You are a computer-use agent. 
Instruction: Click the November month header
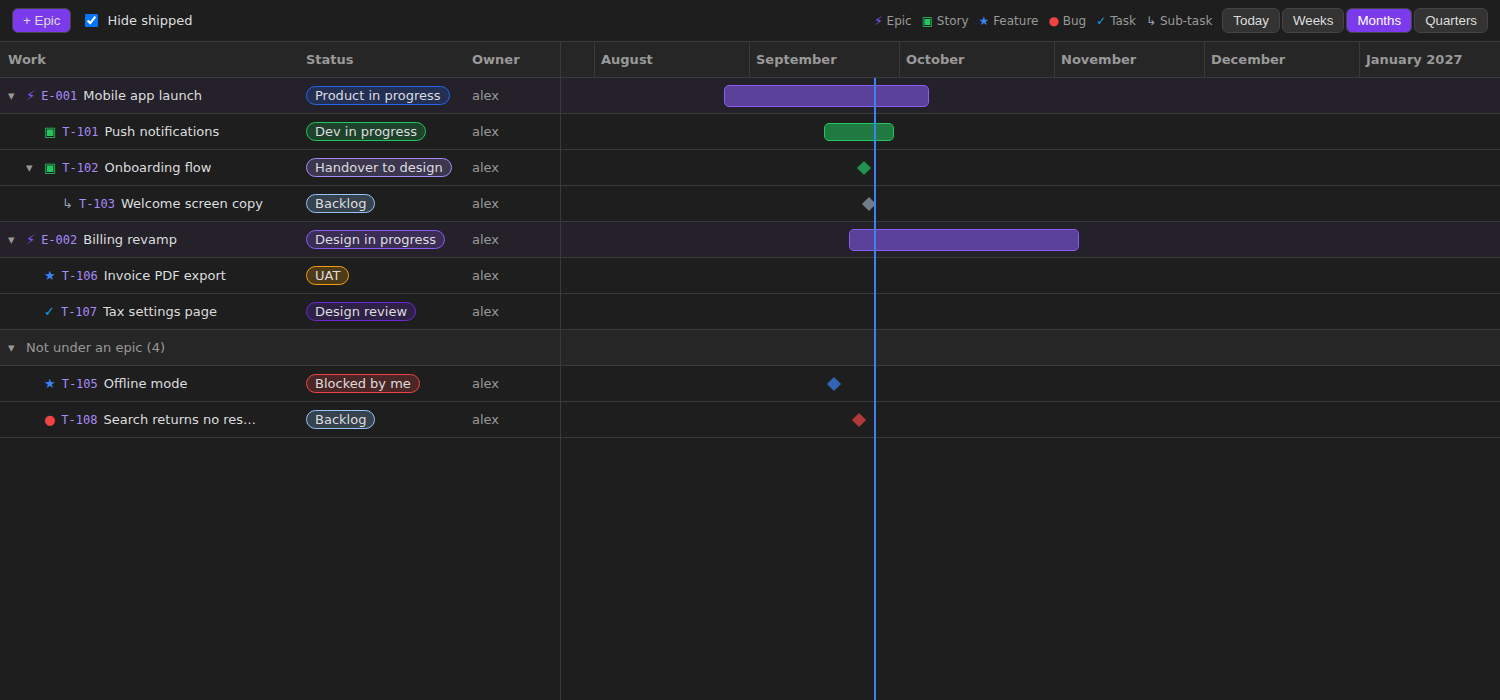pyautogui.click(x=1130, y=60)
